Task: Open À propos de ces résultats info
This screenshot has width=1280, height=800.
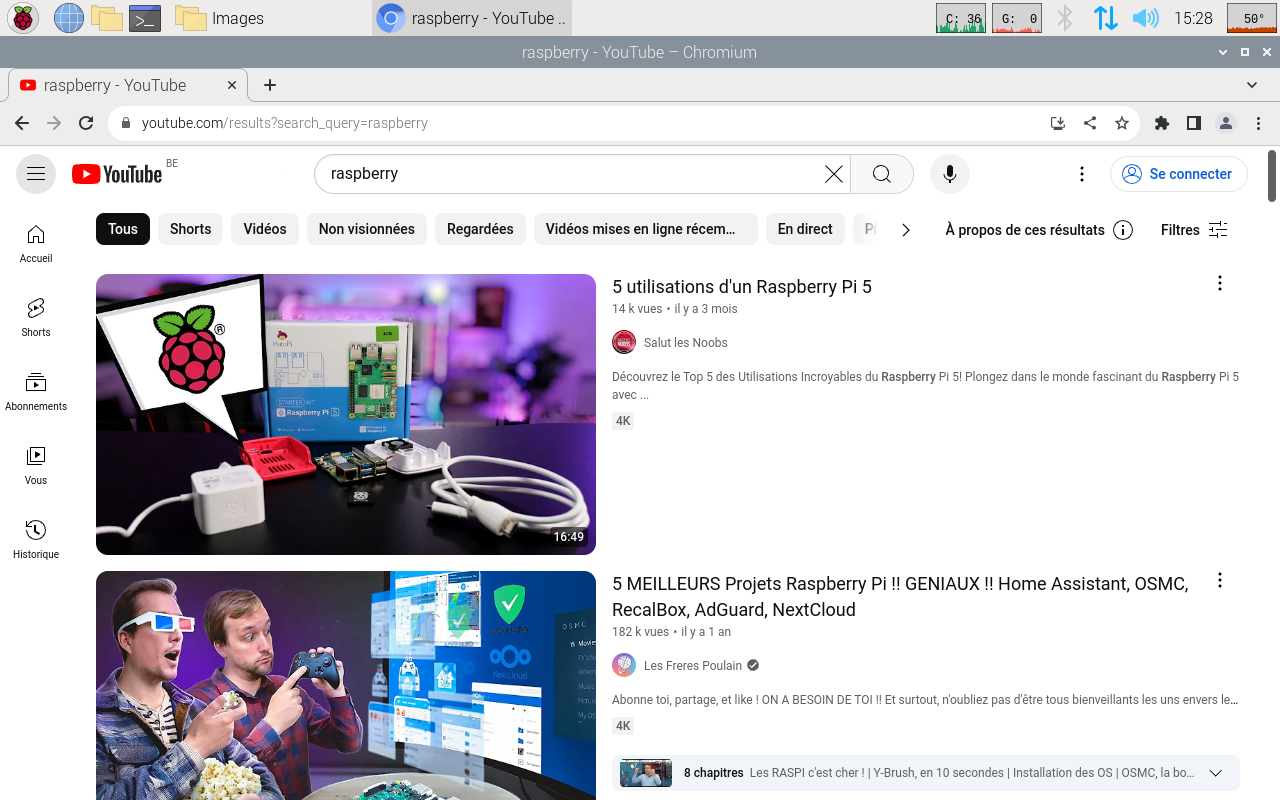Action: (x=1039, y=230)
